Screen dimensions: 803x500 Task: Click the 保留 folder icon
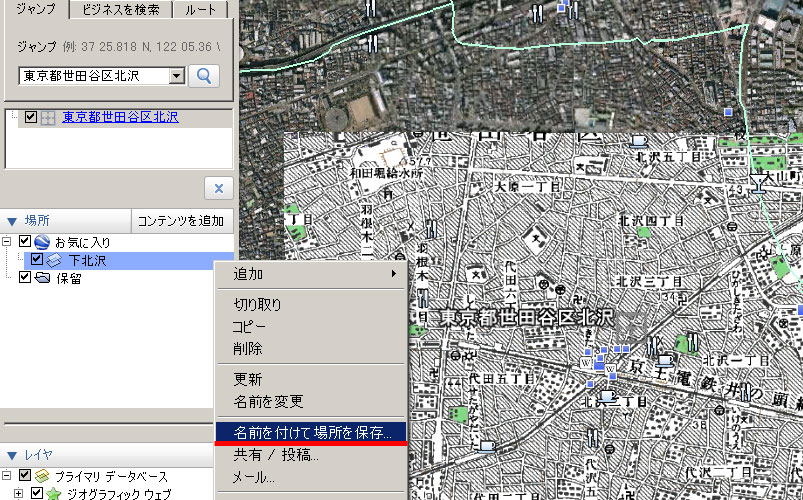tap(43, 278)
